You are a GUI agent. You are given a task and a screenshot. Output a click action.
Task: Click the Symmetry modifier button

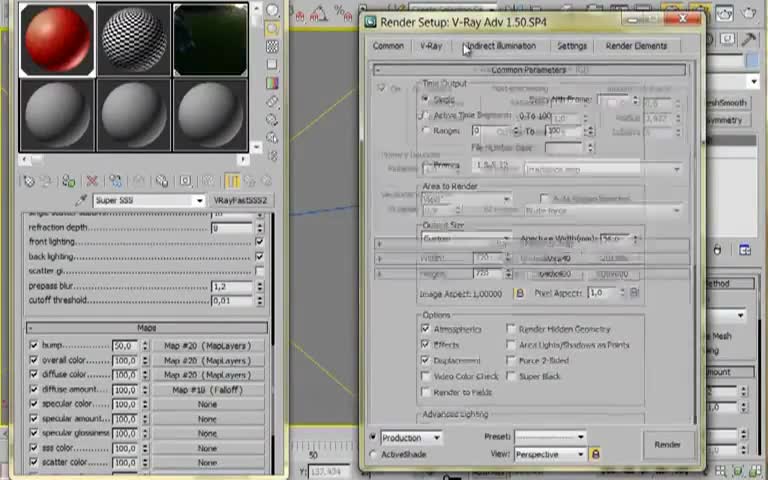pyautogui.click(x=726, y=120)
